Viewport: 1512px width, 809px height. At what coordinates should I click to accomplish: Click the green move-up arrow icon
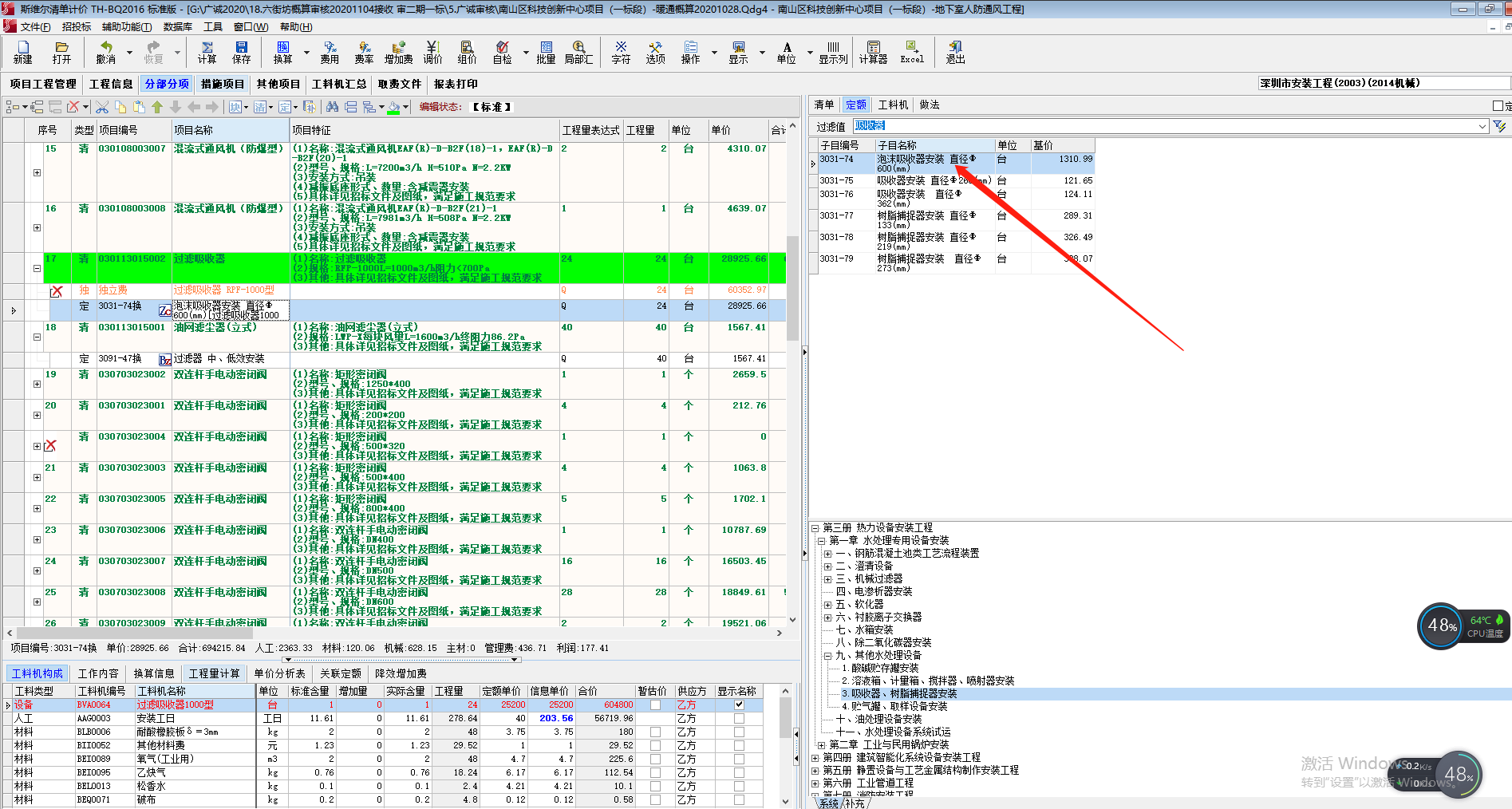[157, 107]
